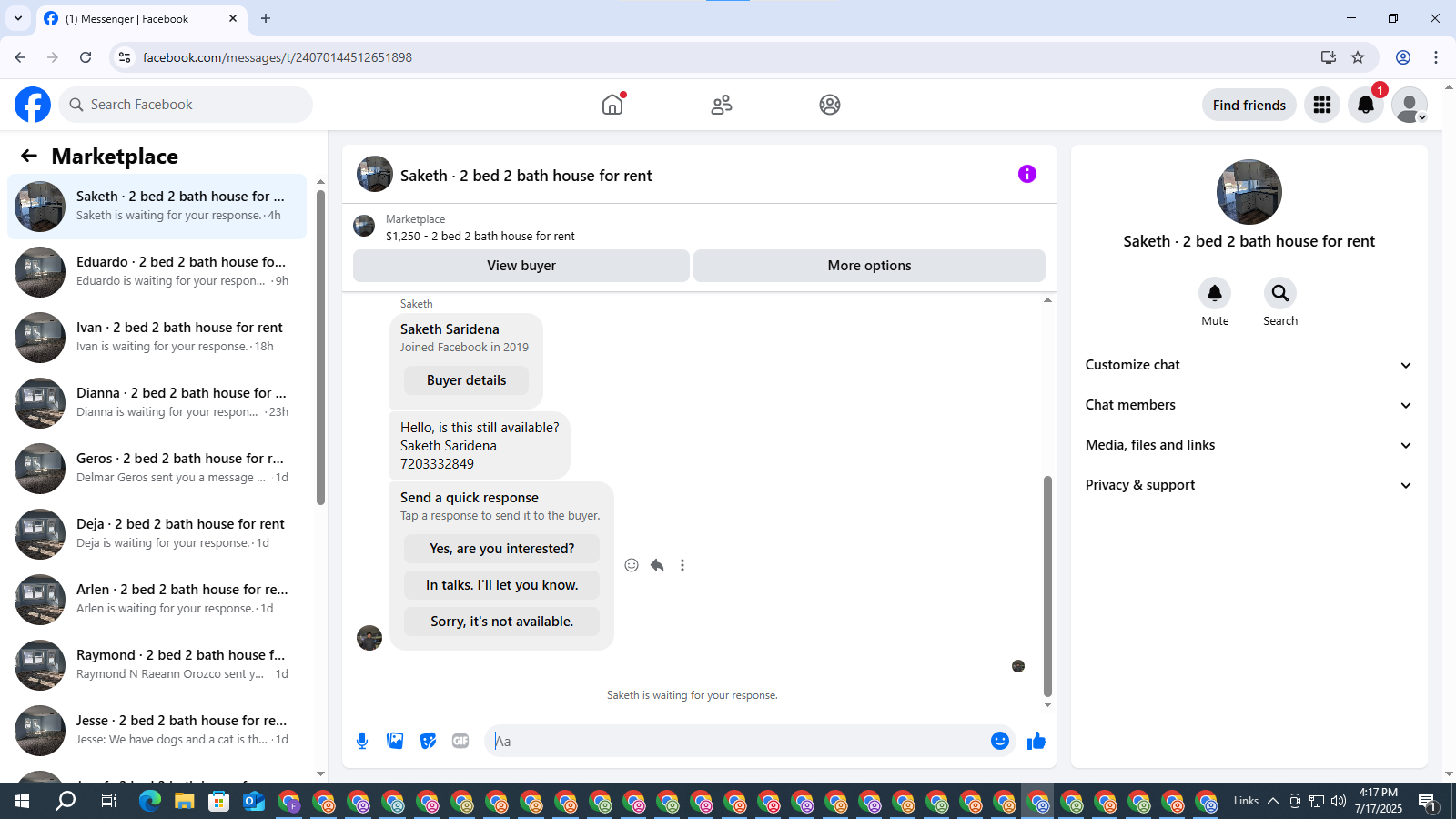1456x819 pixels.
Task: Bookmark this tab with the star icon
Action: click(1358, 57)
